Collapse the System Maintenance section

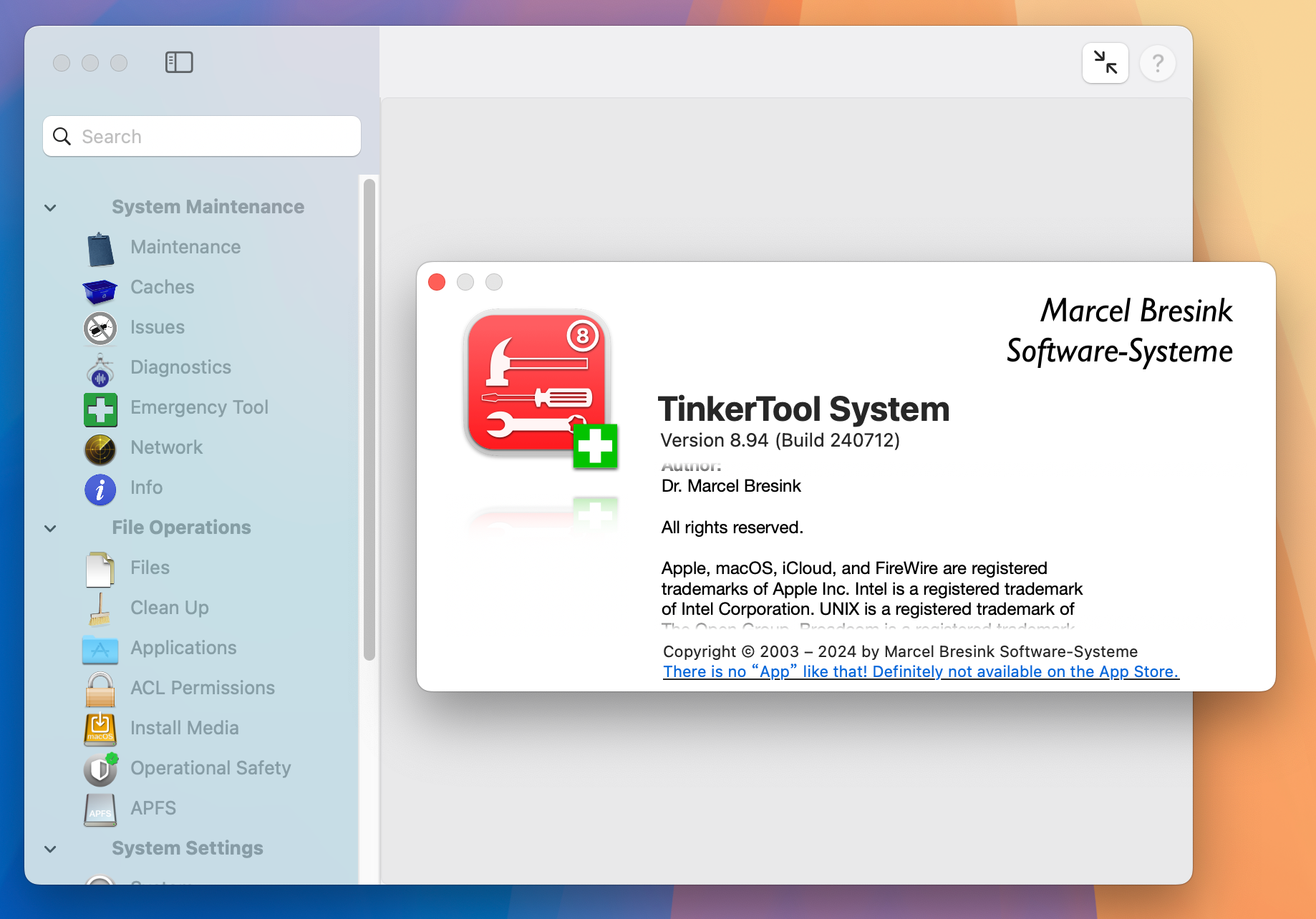point(50,208)
